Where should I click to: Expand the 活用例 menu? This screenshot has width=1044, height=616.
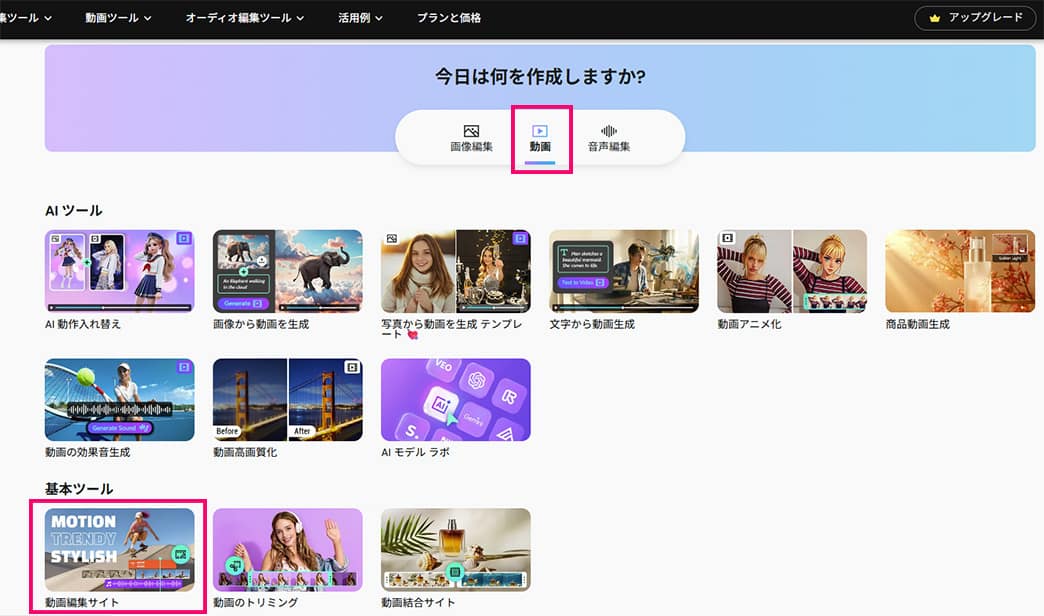[360, 18]
